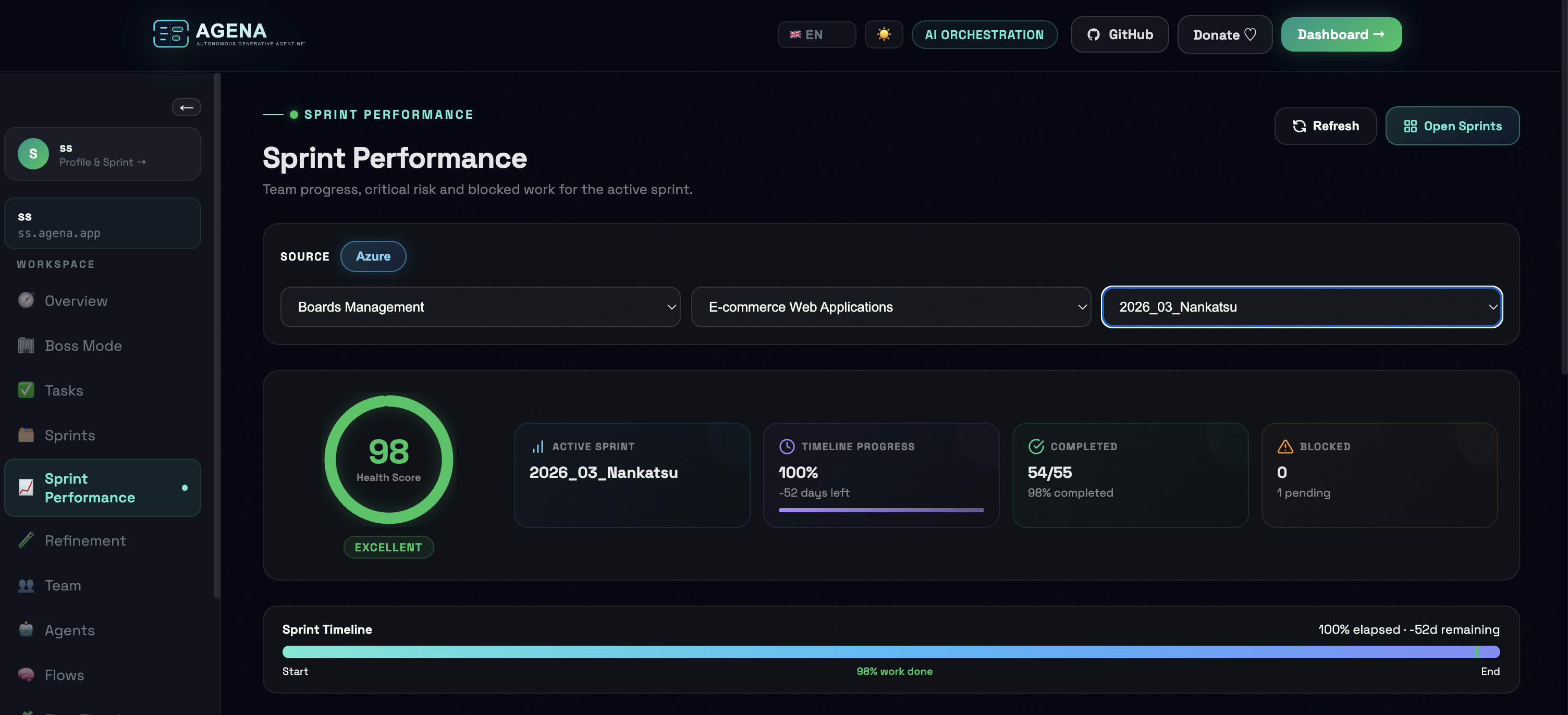Click the Open Sprints button
The image size is (1568, 715).
[1452, 126]
